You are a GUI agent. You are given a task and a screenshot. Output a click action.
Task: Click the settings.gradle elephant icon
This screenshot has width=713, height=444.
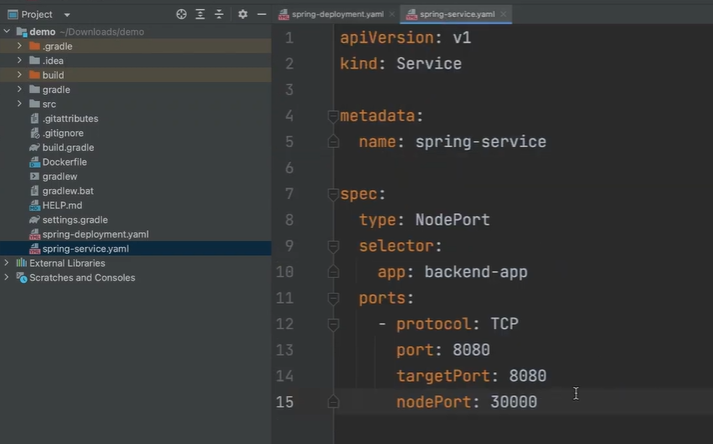(x=35, y=220)
